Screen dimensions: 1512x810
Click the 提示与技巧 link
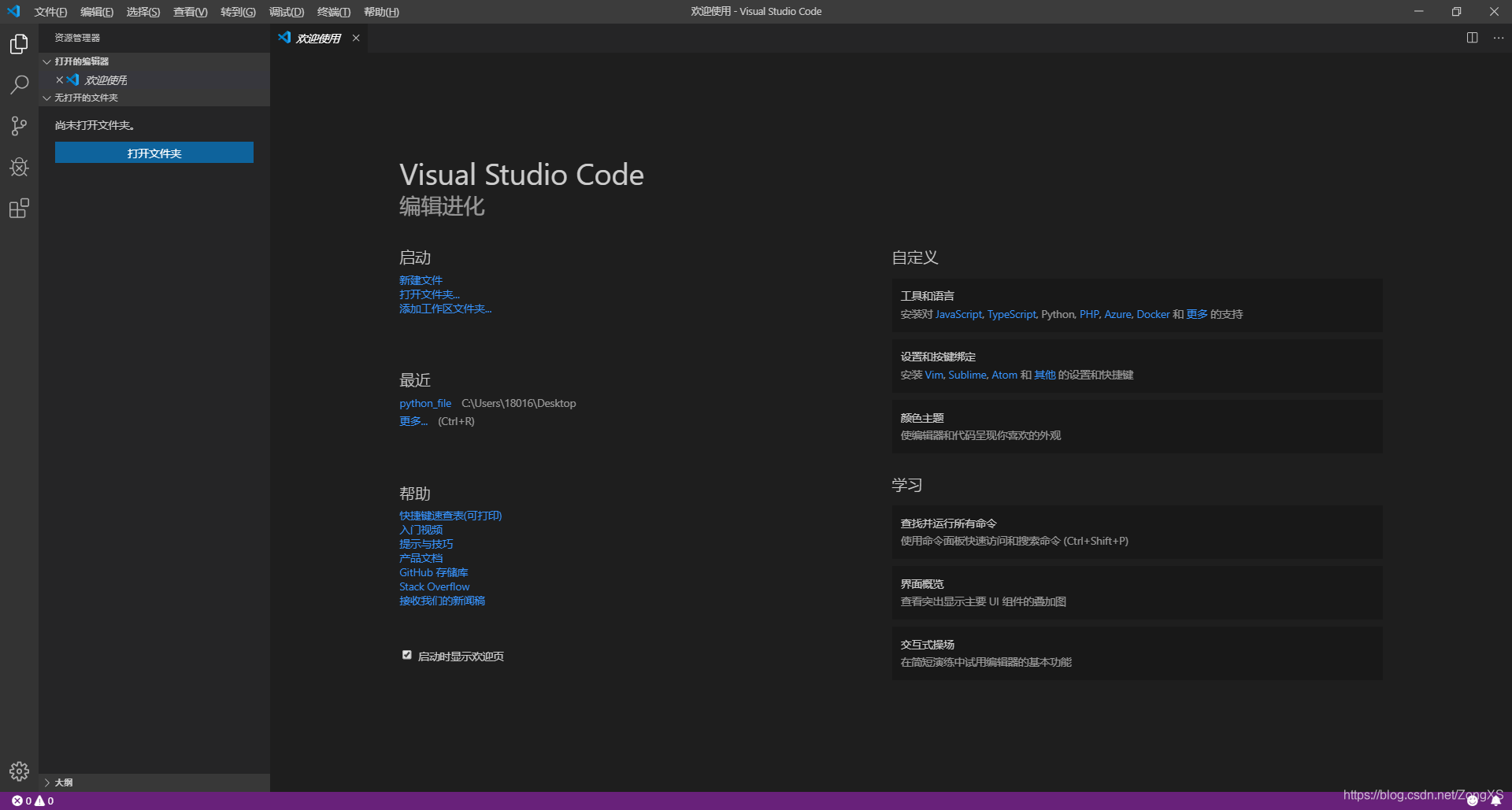tap(426, 544)
